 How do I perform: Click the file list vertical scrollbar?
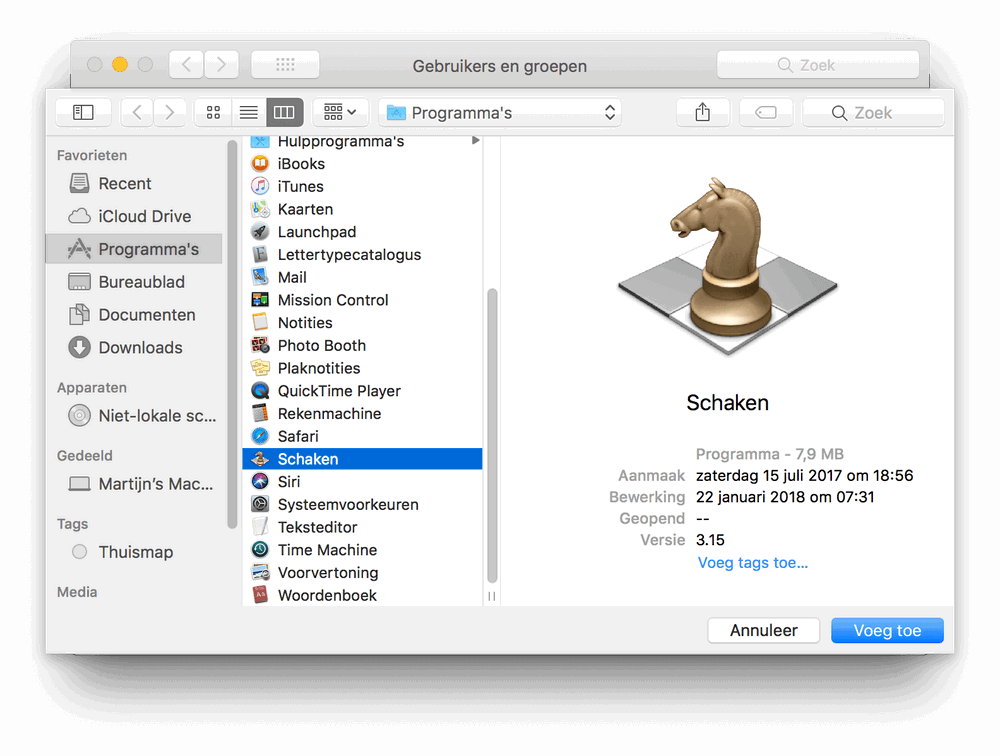492,436
